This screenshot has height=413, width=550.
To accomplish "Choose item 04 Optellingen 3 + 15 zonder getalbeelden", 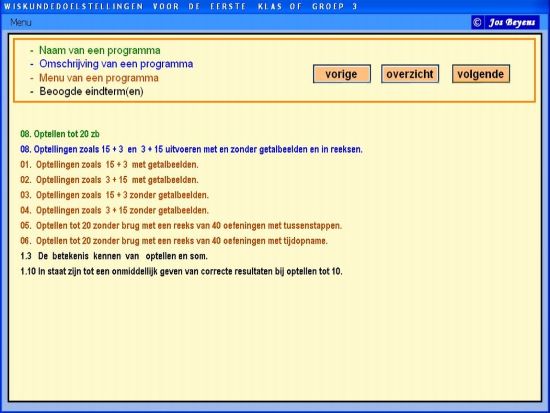I will (114, 211).
